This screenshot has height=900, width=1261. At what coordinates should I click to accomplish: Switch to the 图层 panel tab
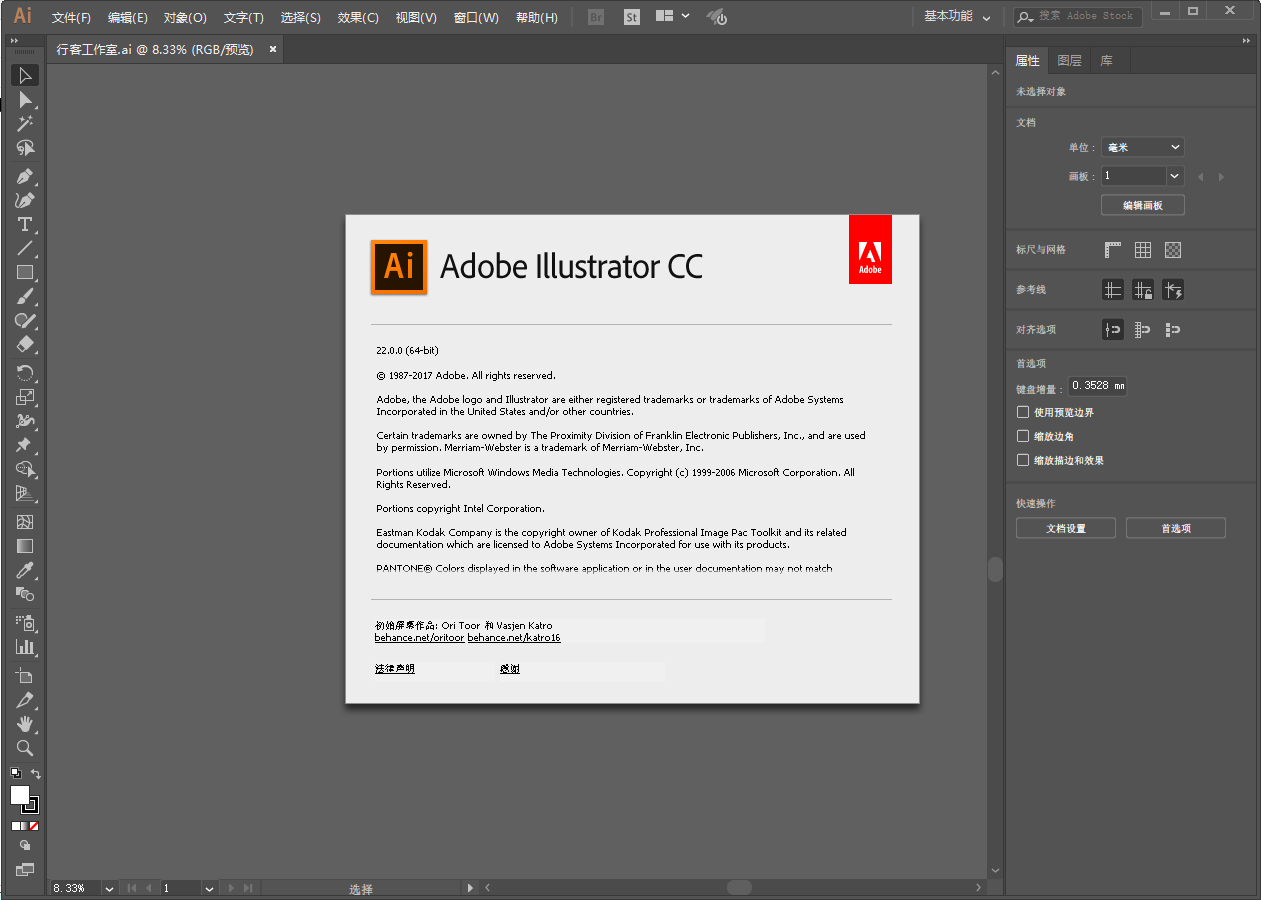pyautogui.click(x=1069, y=60)
